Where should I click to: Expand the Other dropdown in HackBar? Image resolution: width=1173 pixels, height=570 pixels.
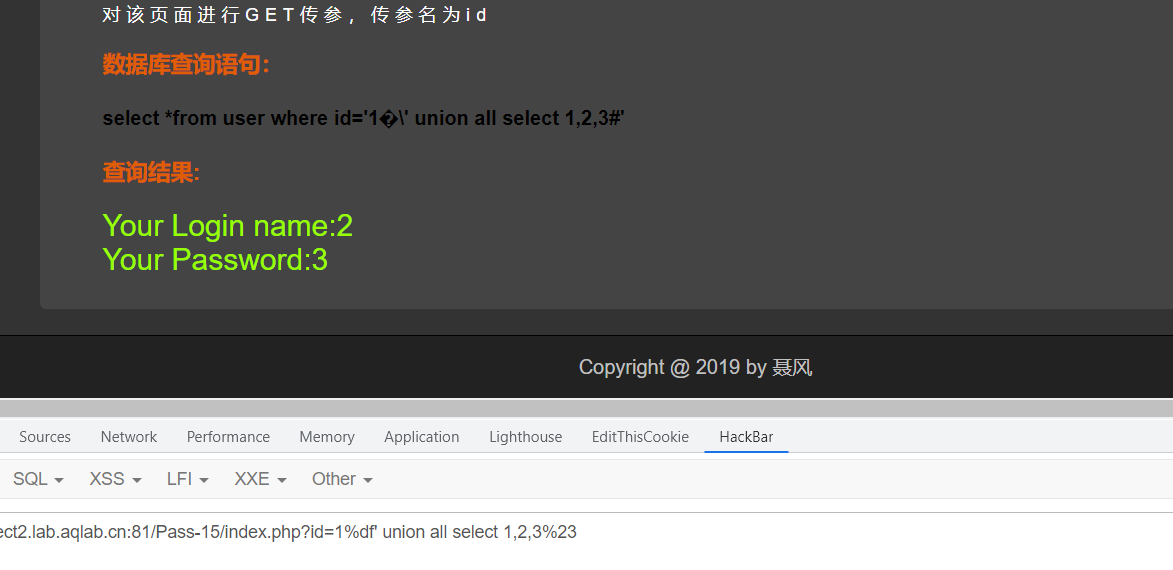click(342, 479)
